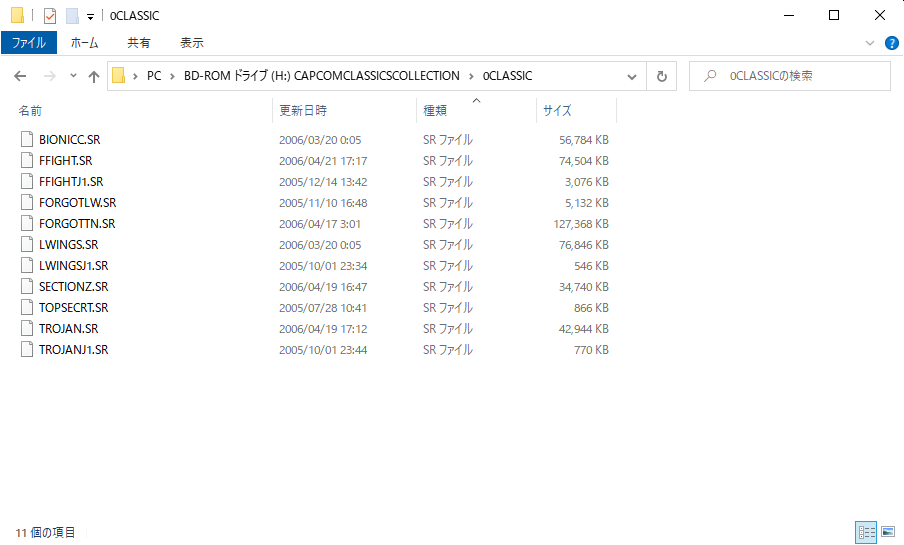This screenshot has width=904, height=545.
Task: Refresh the folder view
Action: tap(662, 76)
